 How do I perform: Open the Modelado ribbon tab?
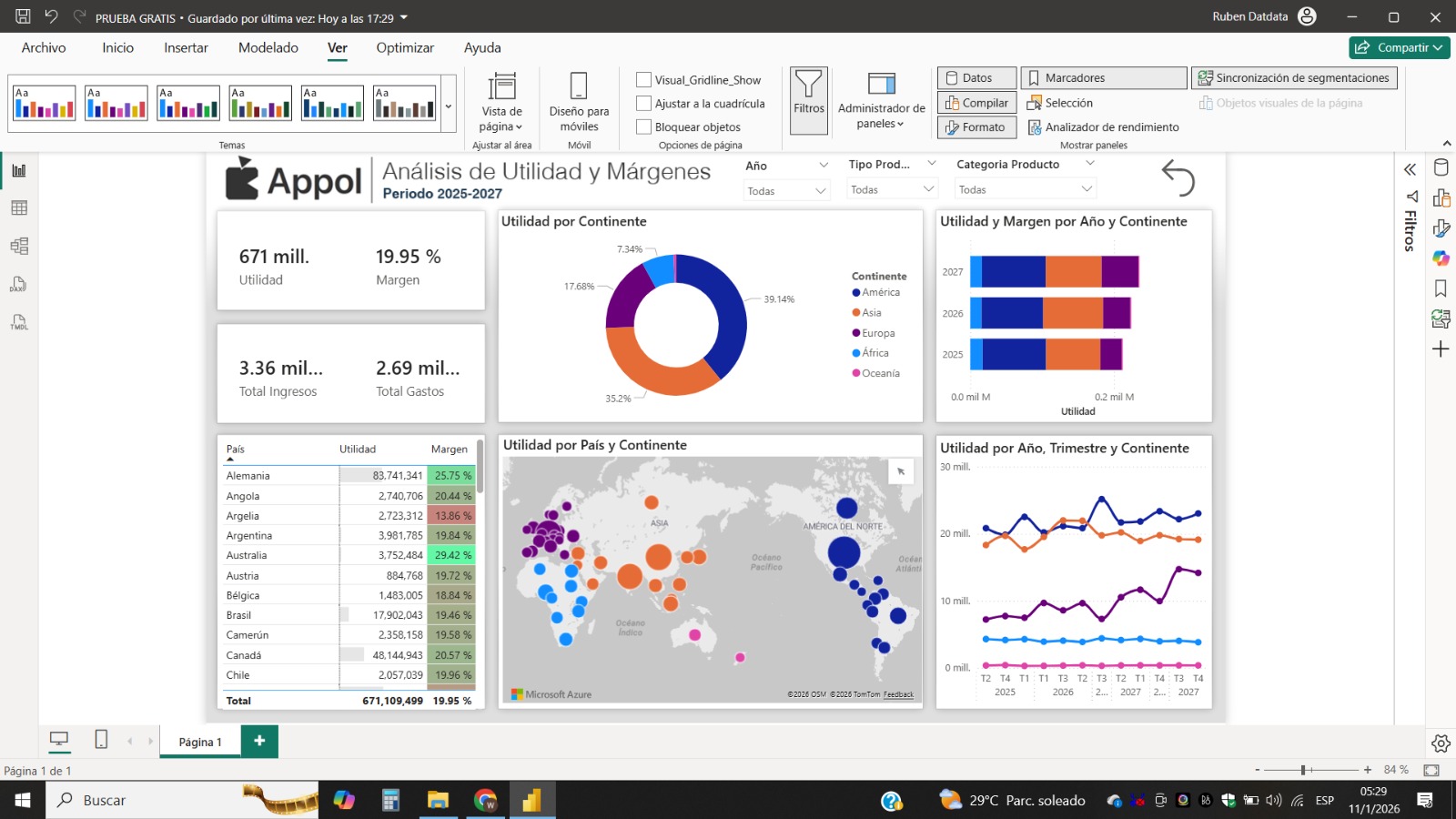[268, 48]
